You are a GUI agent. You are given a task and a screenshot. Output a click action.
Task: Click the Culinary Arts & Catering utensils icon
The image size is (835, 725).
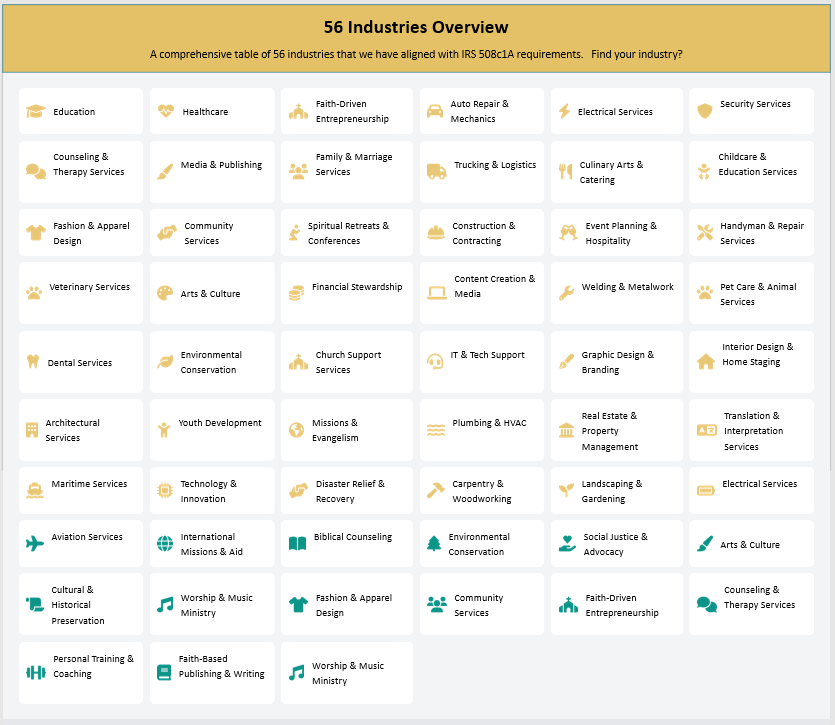[x=566, y=172]
